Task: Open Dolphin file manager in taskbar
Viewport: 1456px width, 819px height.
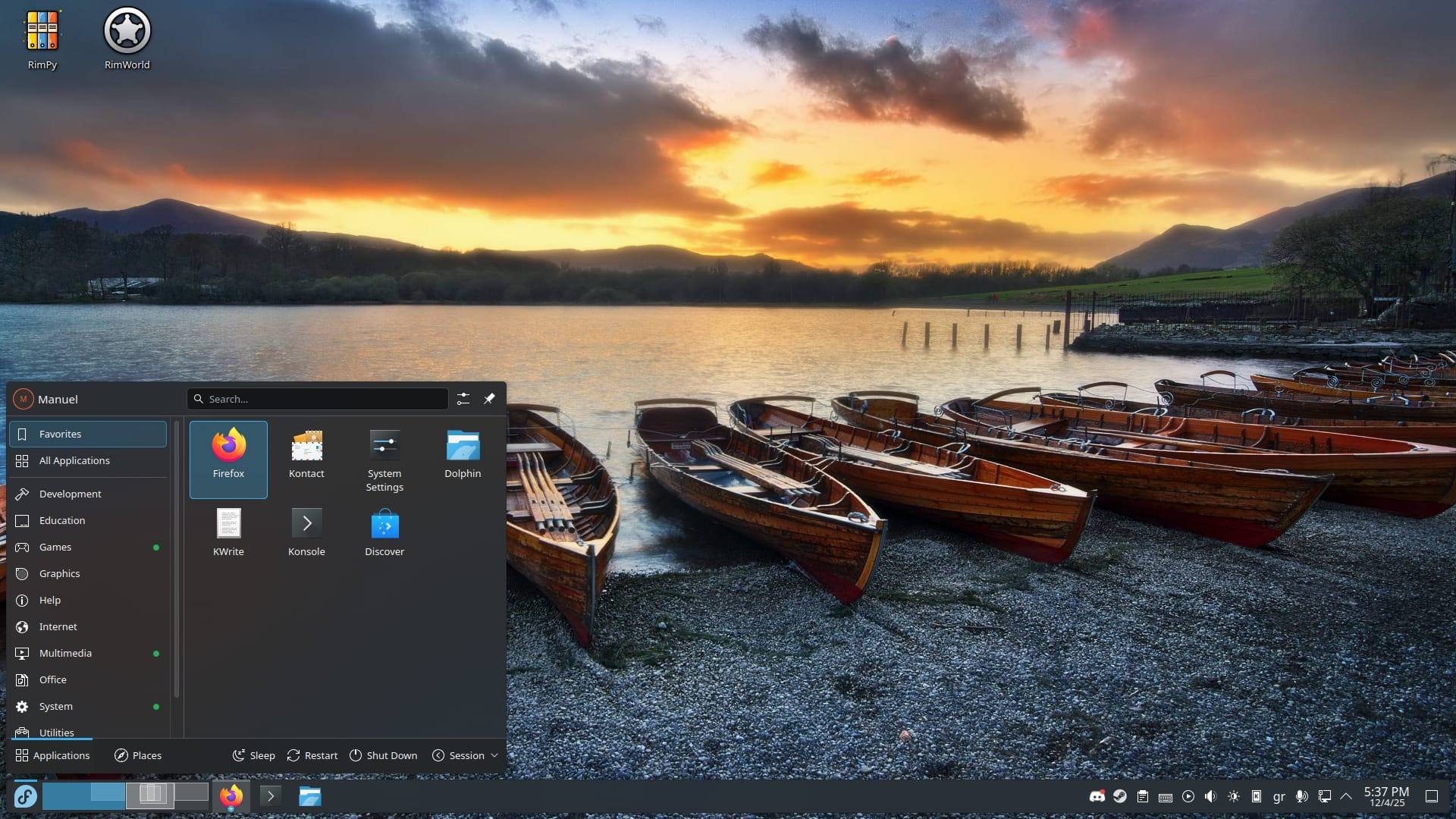Action: [309, 796]
